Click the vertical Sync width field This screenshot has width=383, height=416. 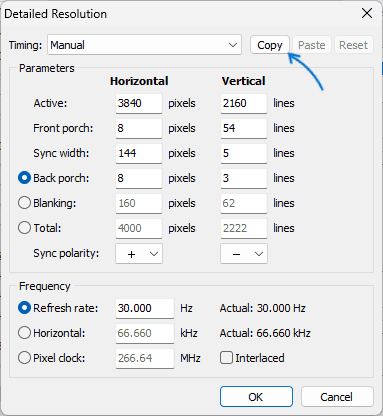pos(244,153)
